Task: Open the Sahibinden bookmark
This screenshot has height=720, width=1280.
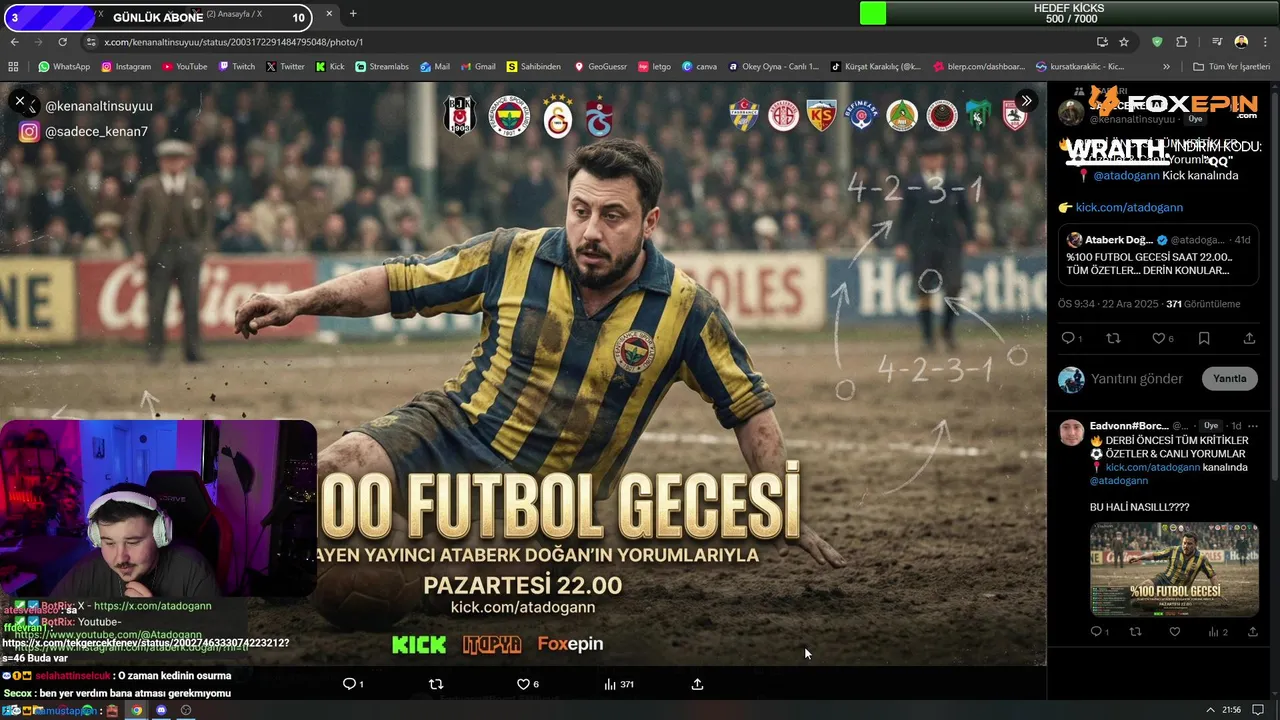Action: [534, 67]
